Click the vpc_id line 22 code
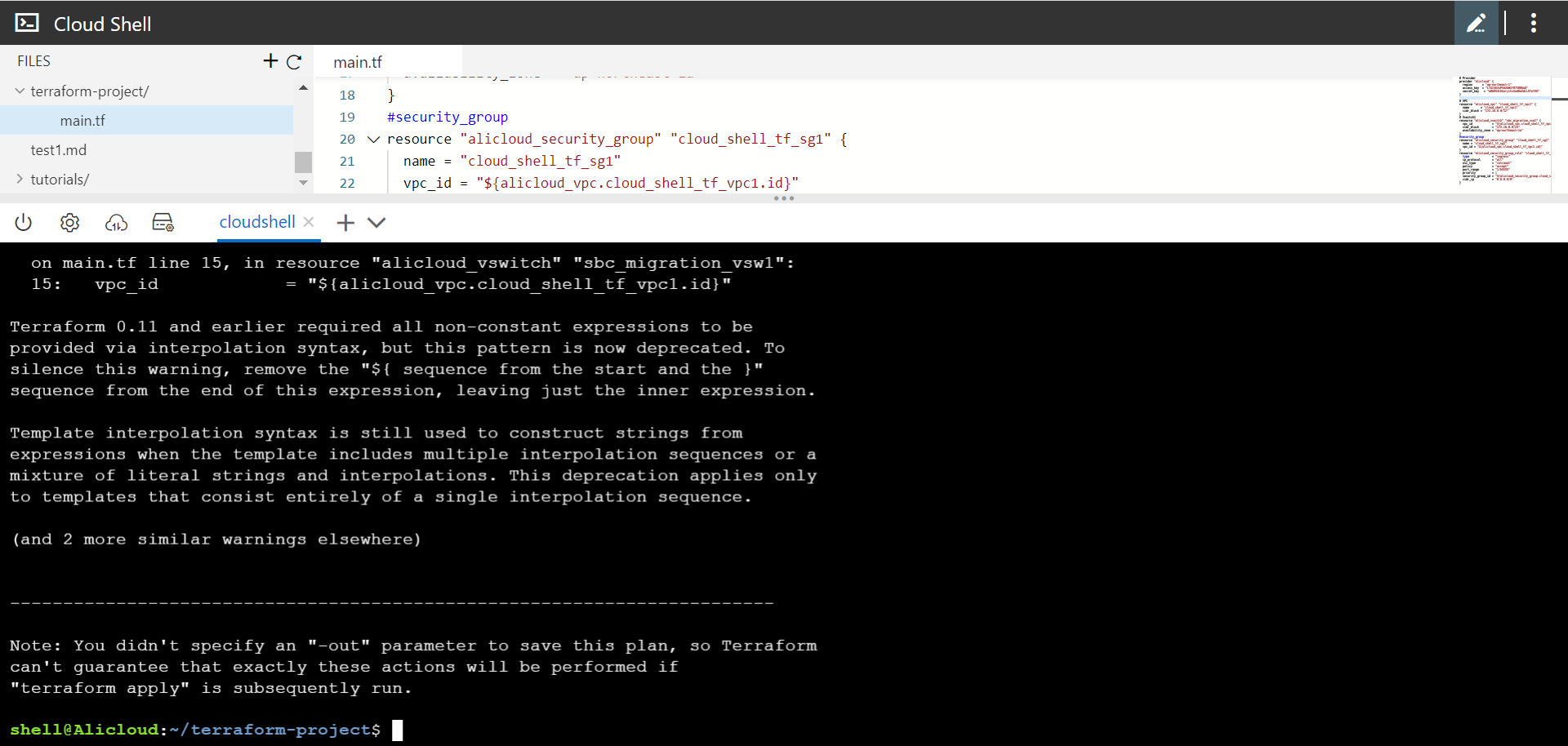The width and height of the screenshot is (1568, 746). (x=601, y=184)
